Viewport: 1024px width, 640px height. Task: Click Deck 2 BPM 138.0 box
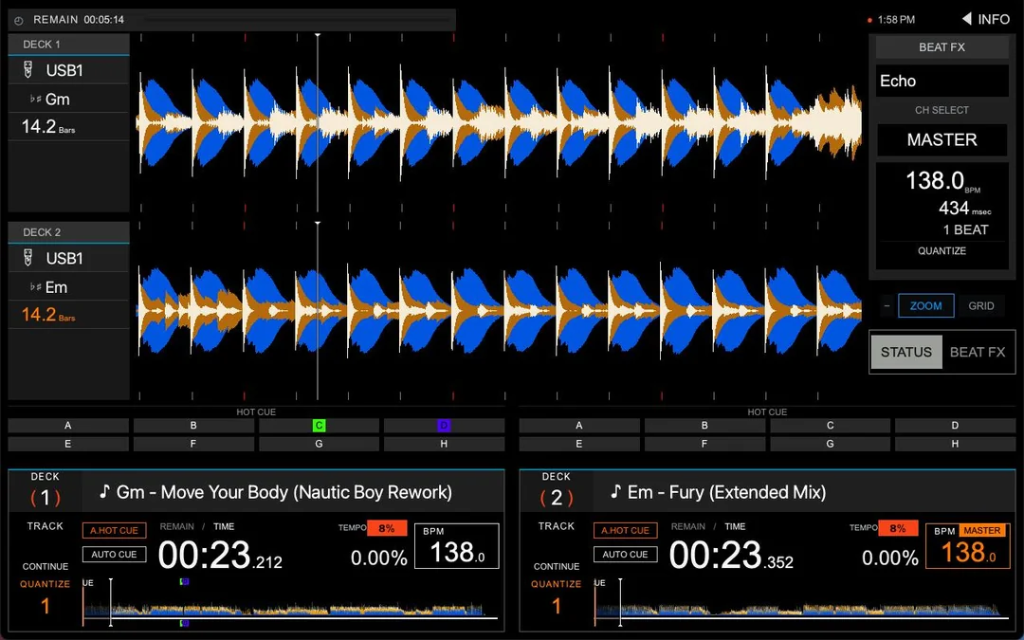click(x=968, y=546)
